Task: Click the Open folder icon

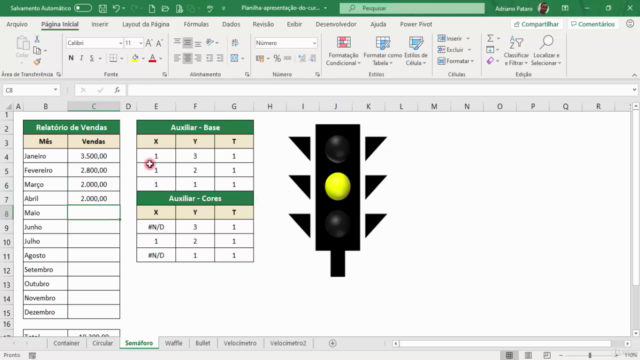Action: tap(165, 8)
